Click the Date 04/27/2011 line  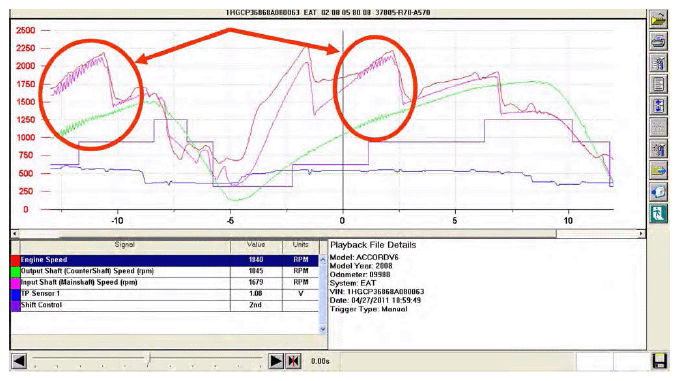(x=375, y=300)
